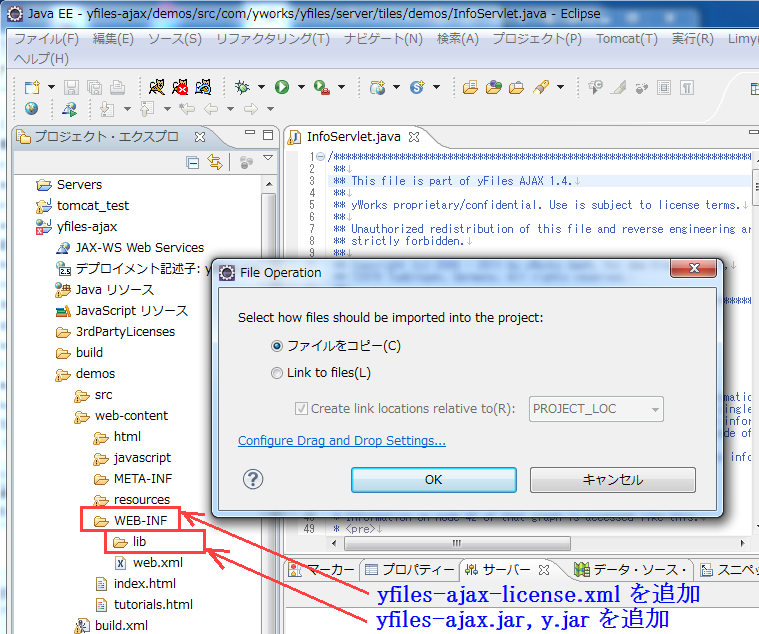This screenshot has height=634, width=759.
Task: Toggle Create link locations relative to checkbox
Action: tap(301, 408)
